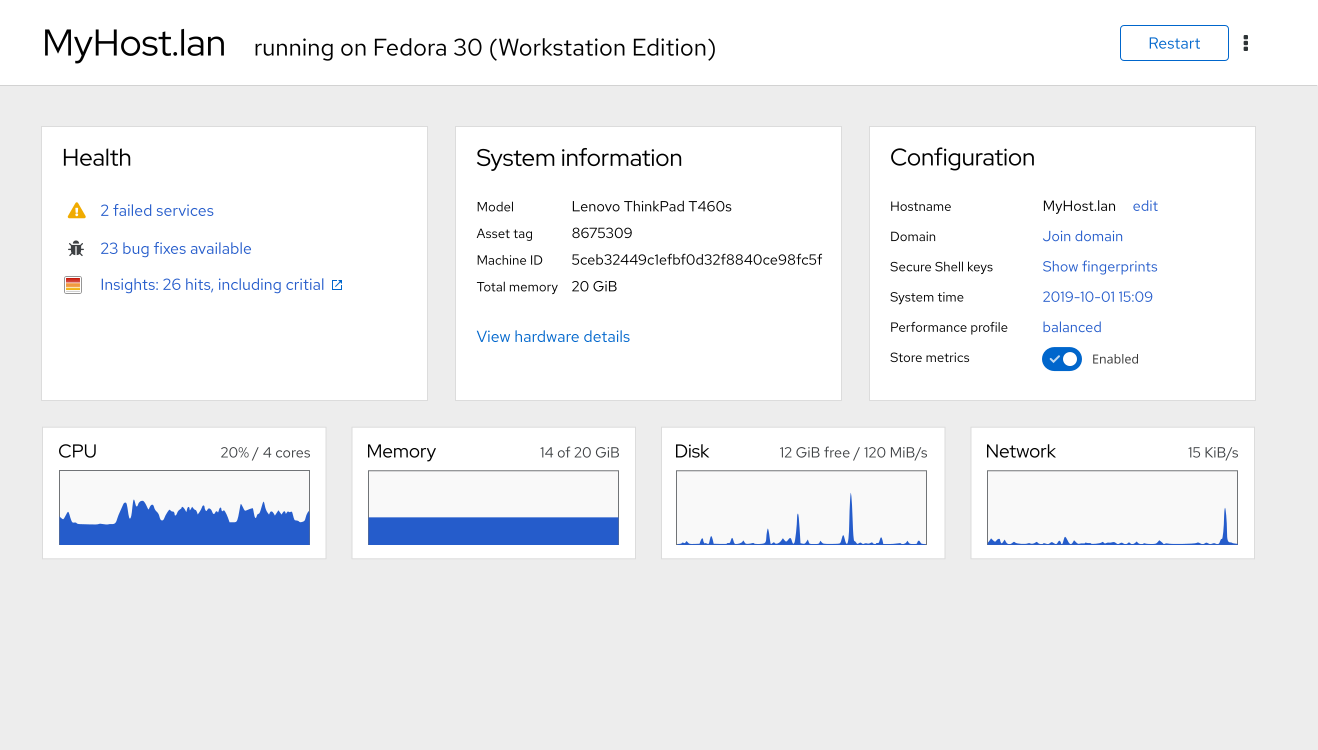Change the balanced performance profile
1318x750 pixels.
pyautogui.click(x=1072, y=327)
